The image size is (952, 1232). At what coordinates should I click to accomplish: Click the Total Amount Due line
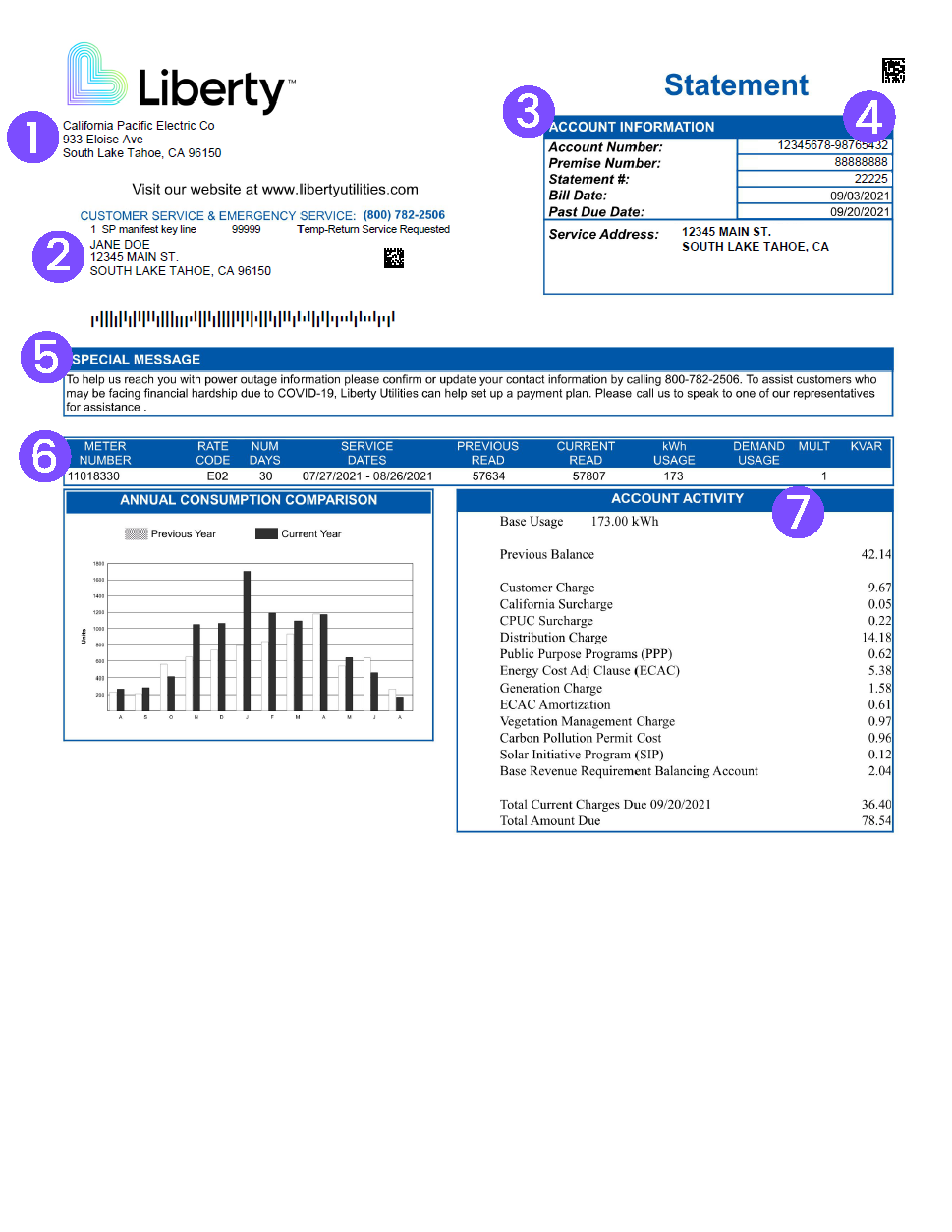click(696, 821)
